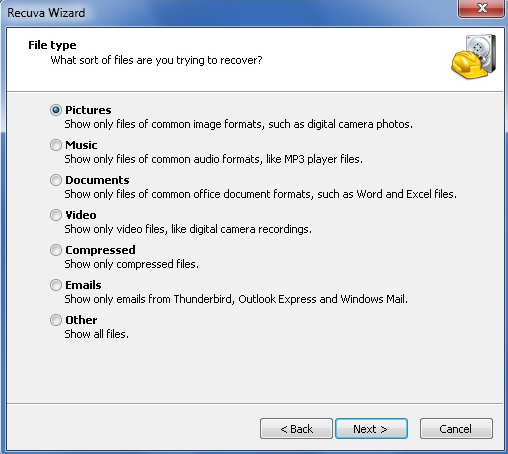The width and height of the screenshot is (508, 454).
Task: Click the Documents label text
Action: (x=97, y=180)
